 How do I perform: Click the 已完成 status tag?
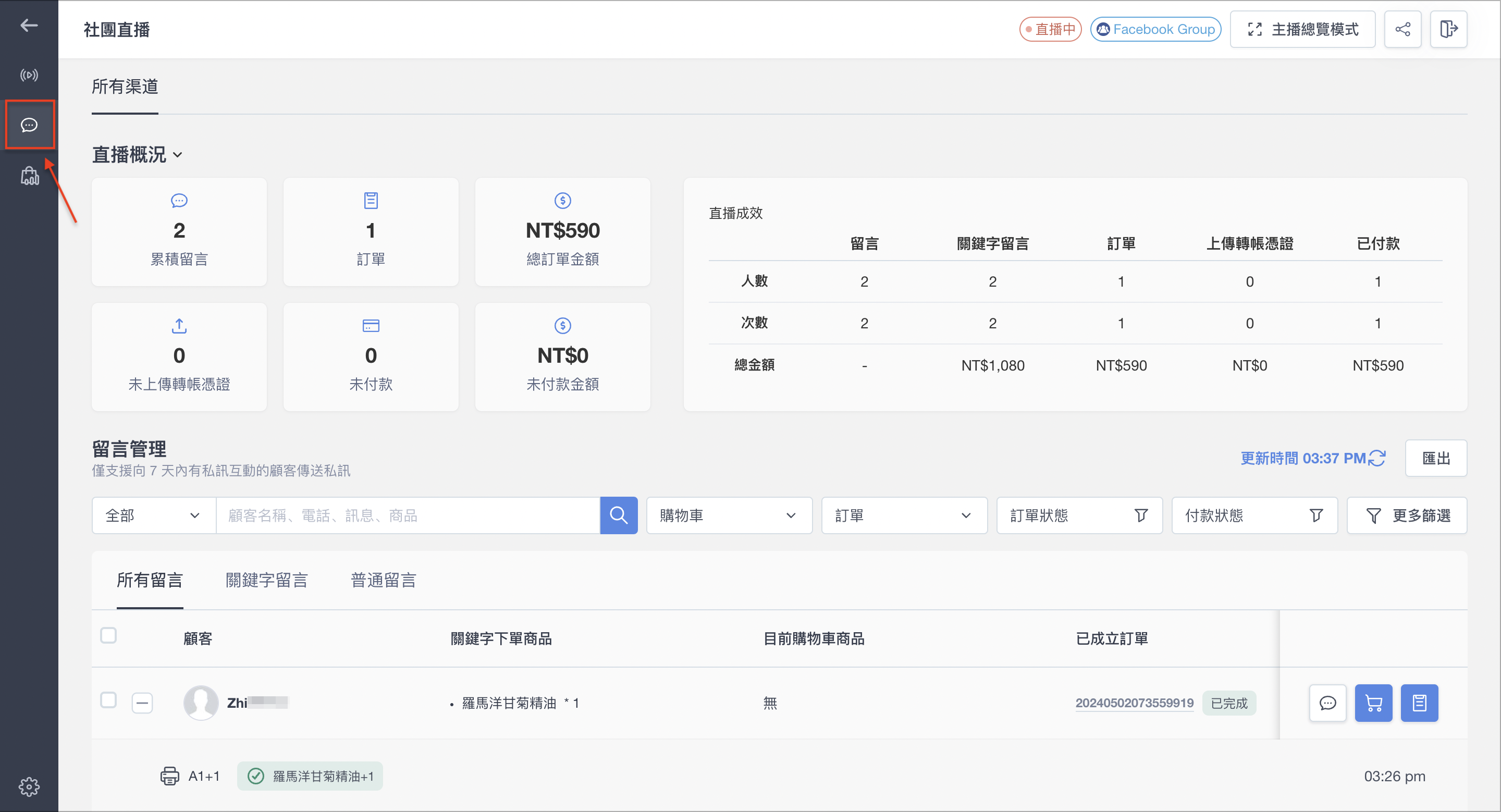[1229, 703]
